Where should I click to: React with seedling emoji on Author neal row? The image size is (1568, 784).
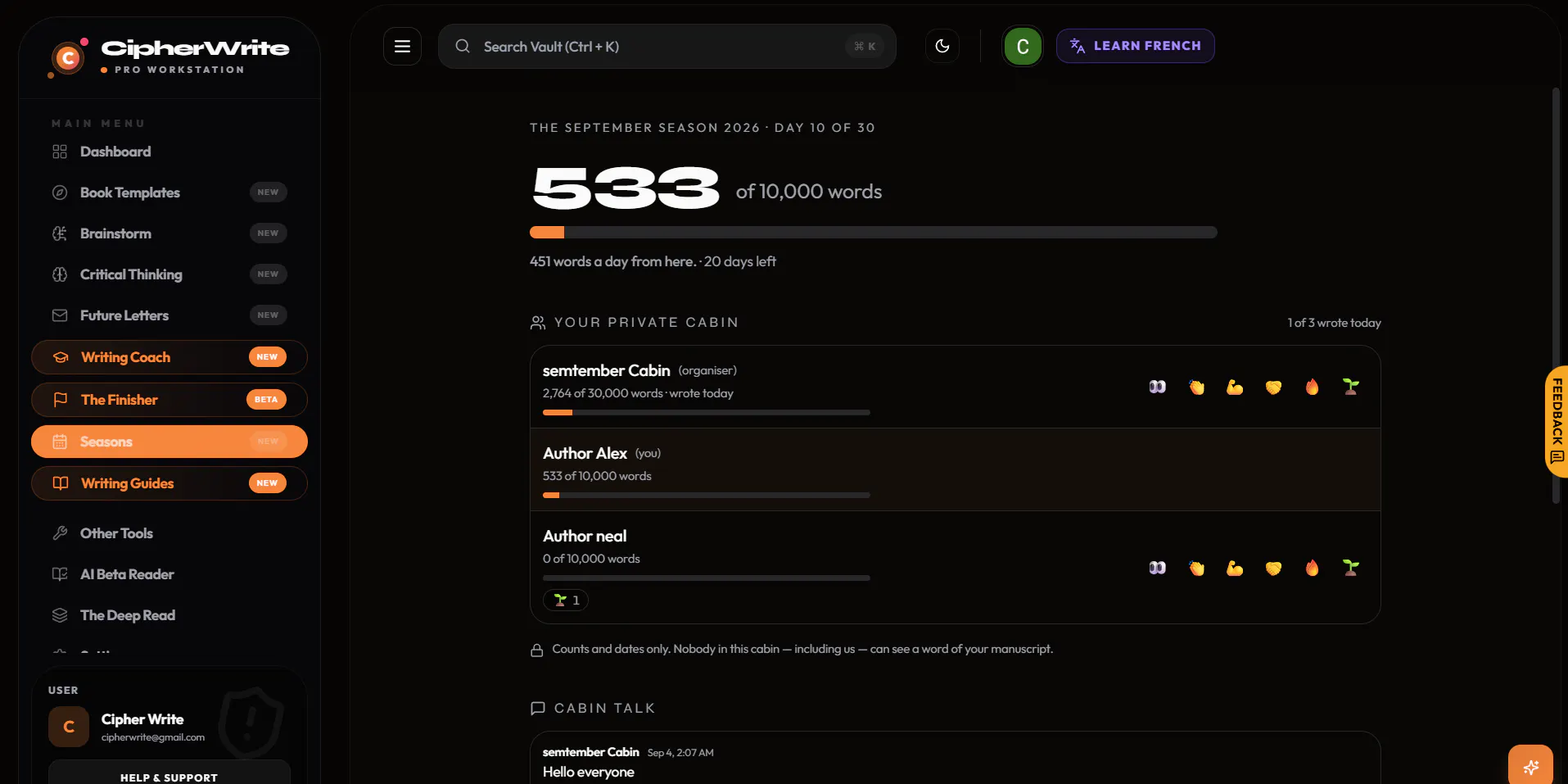pyautogui.click(x=1351, y=568)
